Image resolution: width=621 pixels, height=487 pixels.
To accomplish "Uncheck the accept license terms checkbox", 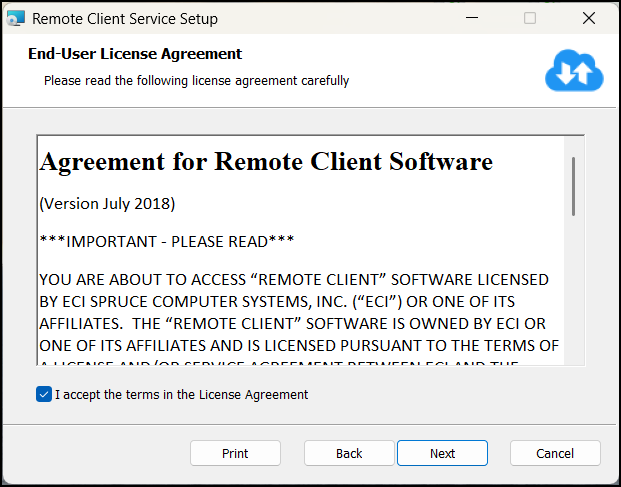I will point(44,394).
